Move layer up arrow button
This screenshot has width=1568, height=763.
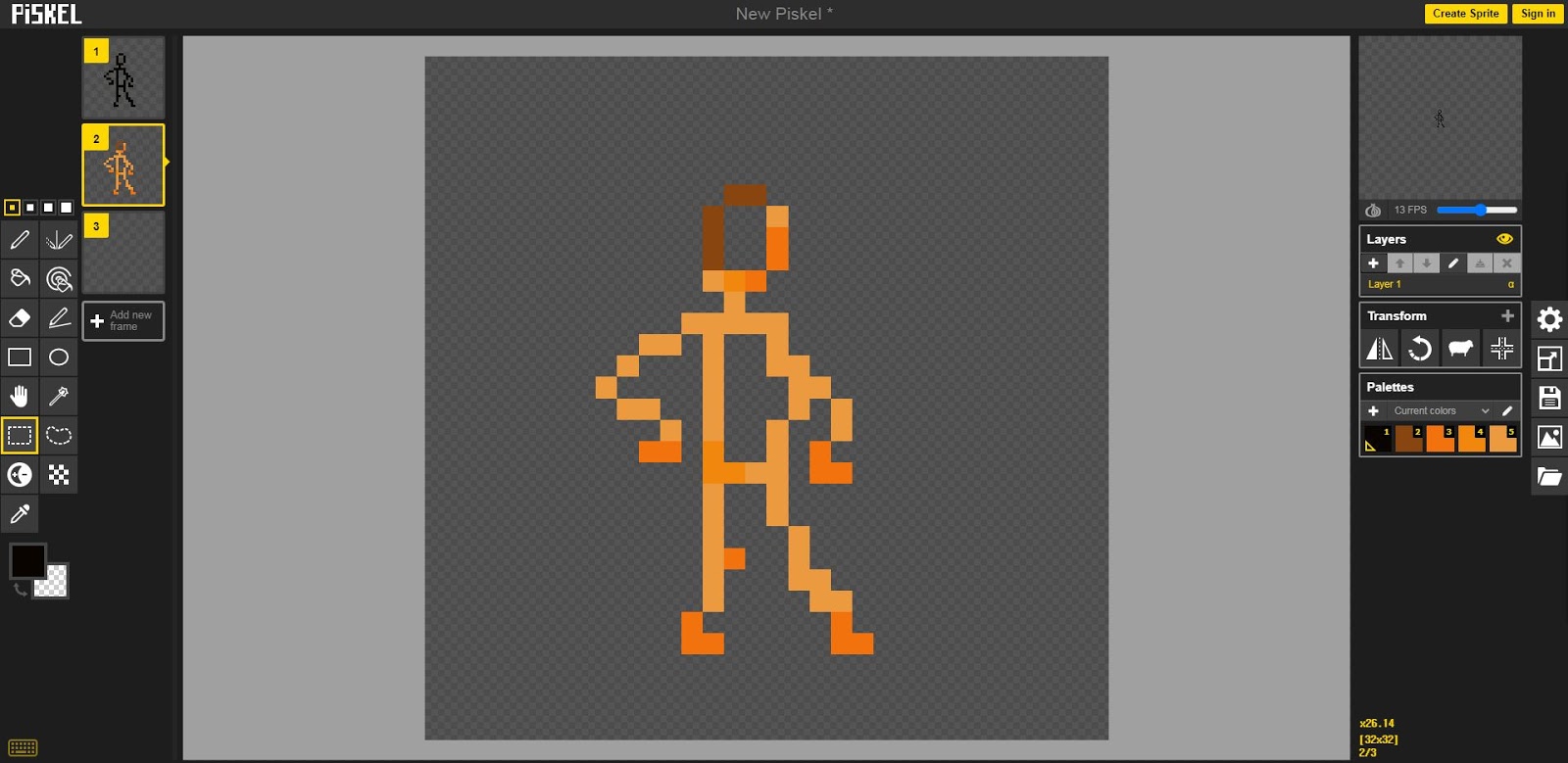pyautogui.click(x=1399, y=263)
